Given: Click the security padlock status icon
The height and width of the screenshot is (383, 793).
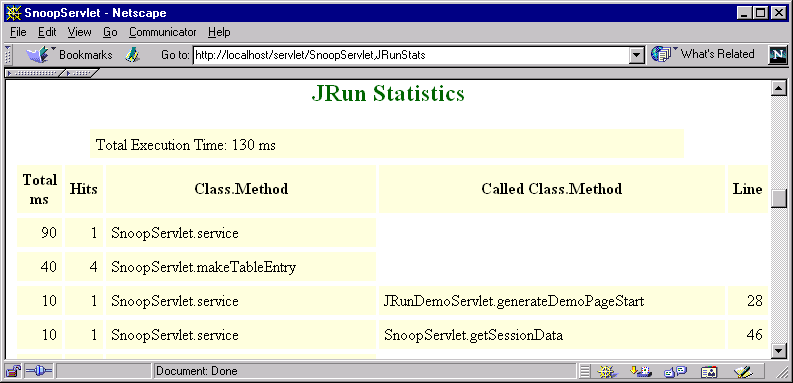Looking at the screenshot, I should [13, 371].
